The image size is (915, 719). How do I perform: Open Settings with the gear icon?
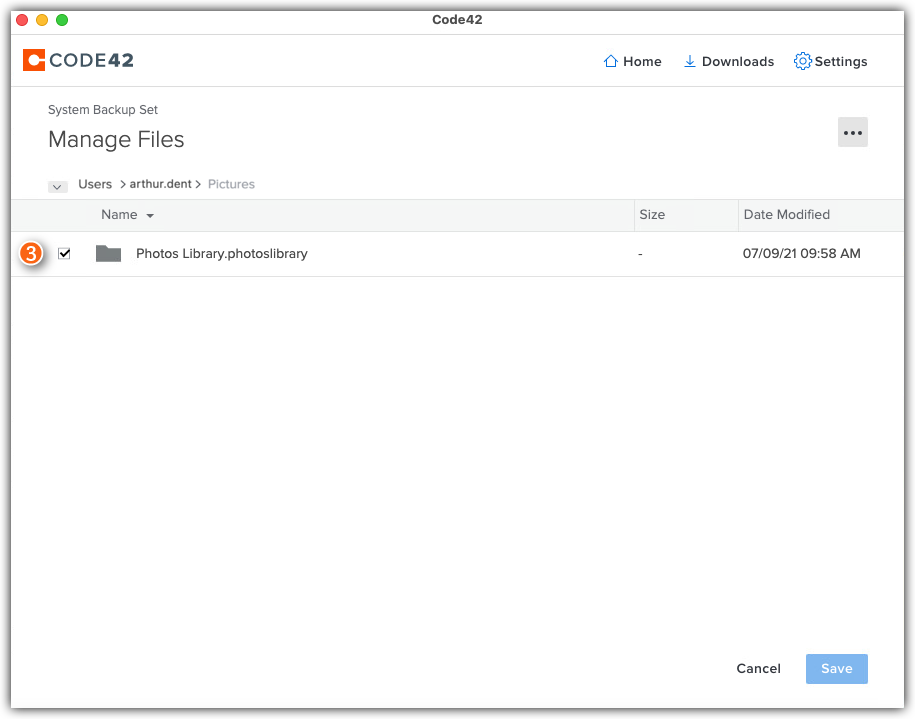[802, 61]
